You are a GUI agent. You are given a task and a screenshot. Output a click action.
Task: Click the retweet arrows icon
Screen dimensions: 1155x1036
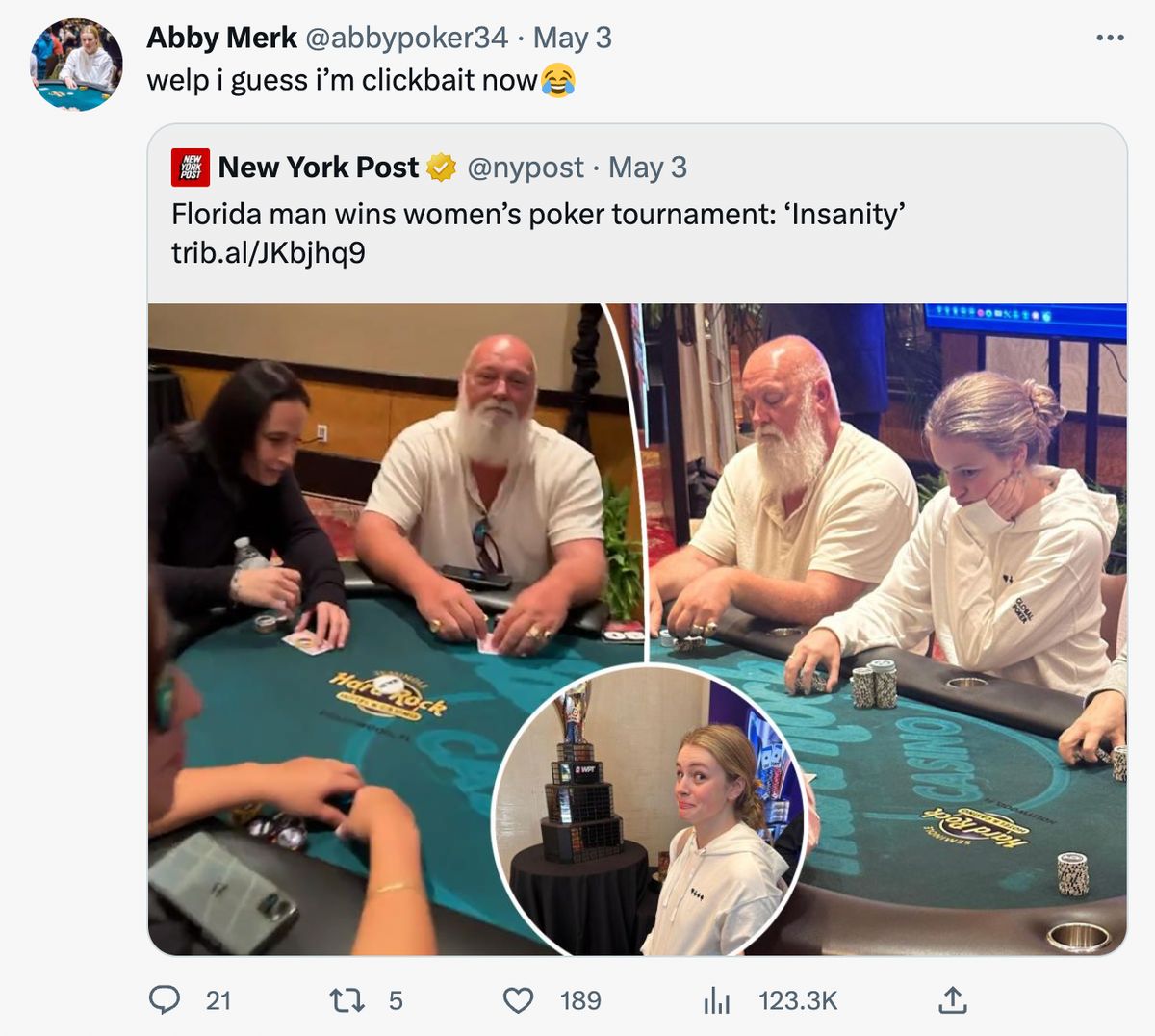point(346,1000)
